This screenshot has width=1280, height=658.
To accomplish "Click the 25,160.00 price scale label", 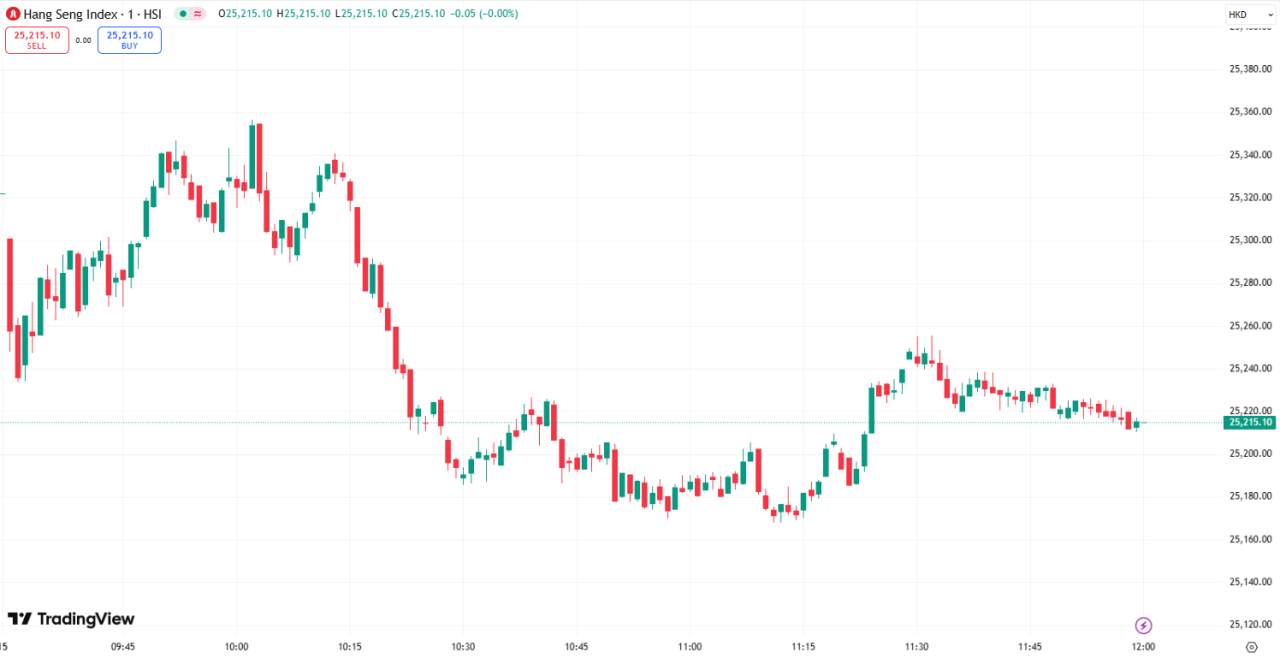I will (1250, 539).
